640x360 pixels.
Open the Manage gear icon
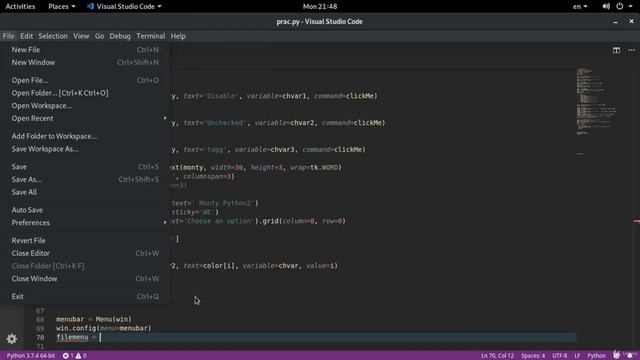(x=11, y=339)
